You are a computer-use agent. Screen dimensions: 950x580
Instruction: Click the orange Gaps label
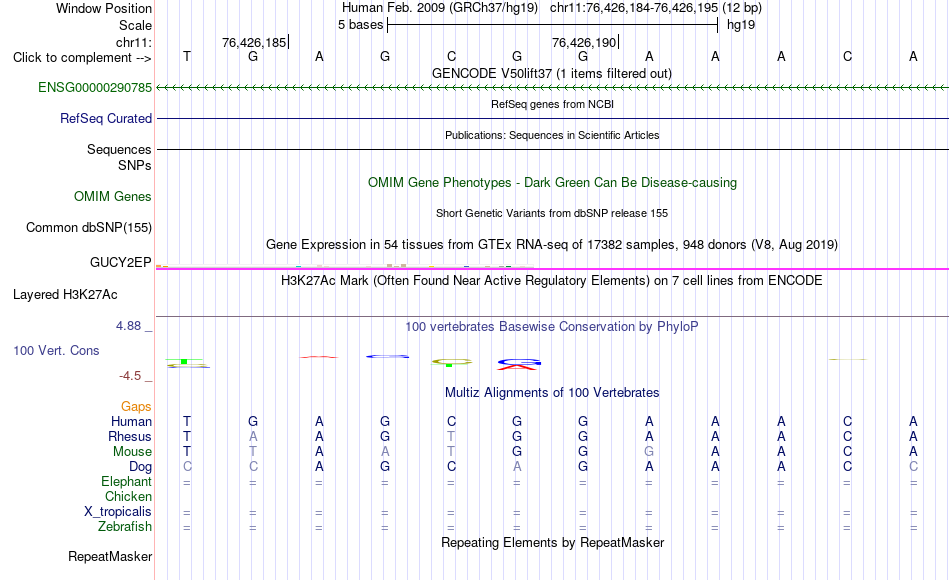[136, 407]
